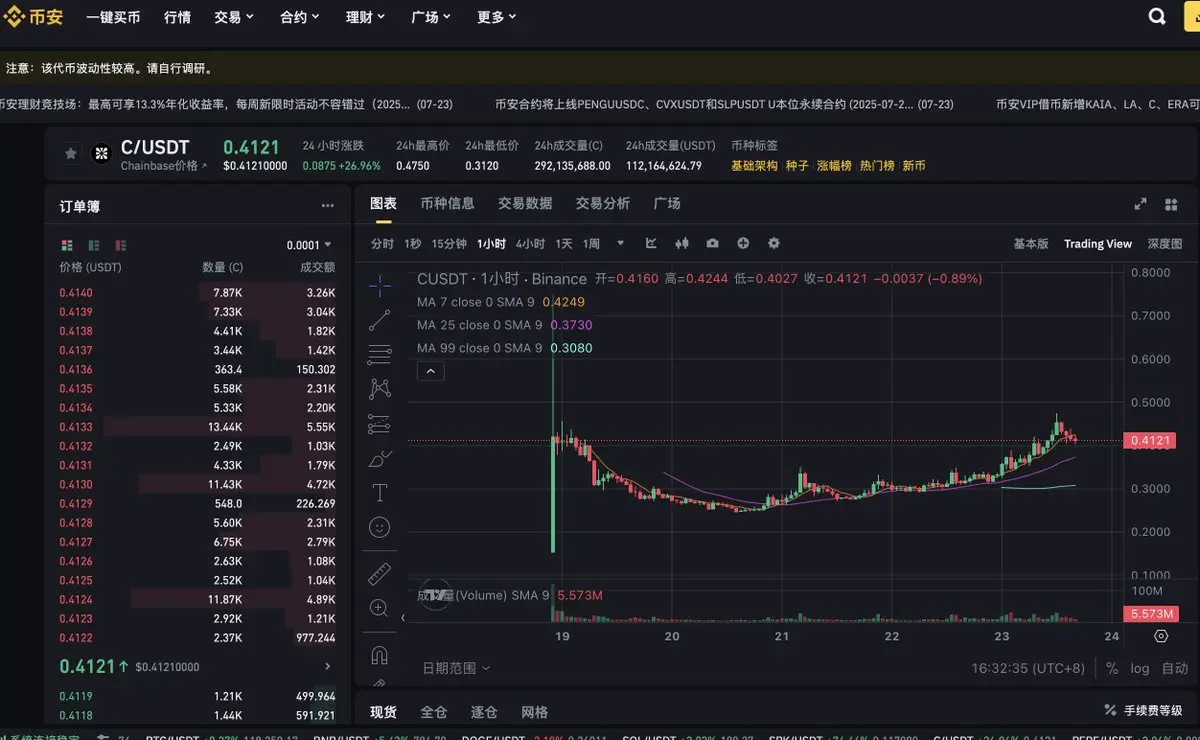Switch to the 币种信息 tab

click(448, 203)
